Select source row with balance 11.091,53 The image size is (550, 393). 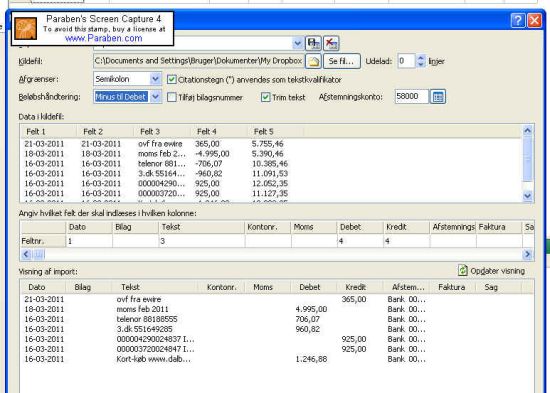(270, 173)
